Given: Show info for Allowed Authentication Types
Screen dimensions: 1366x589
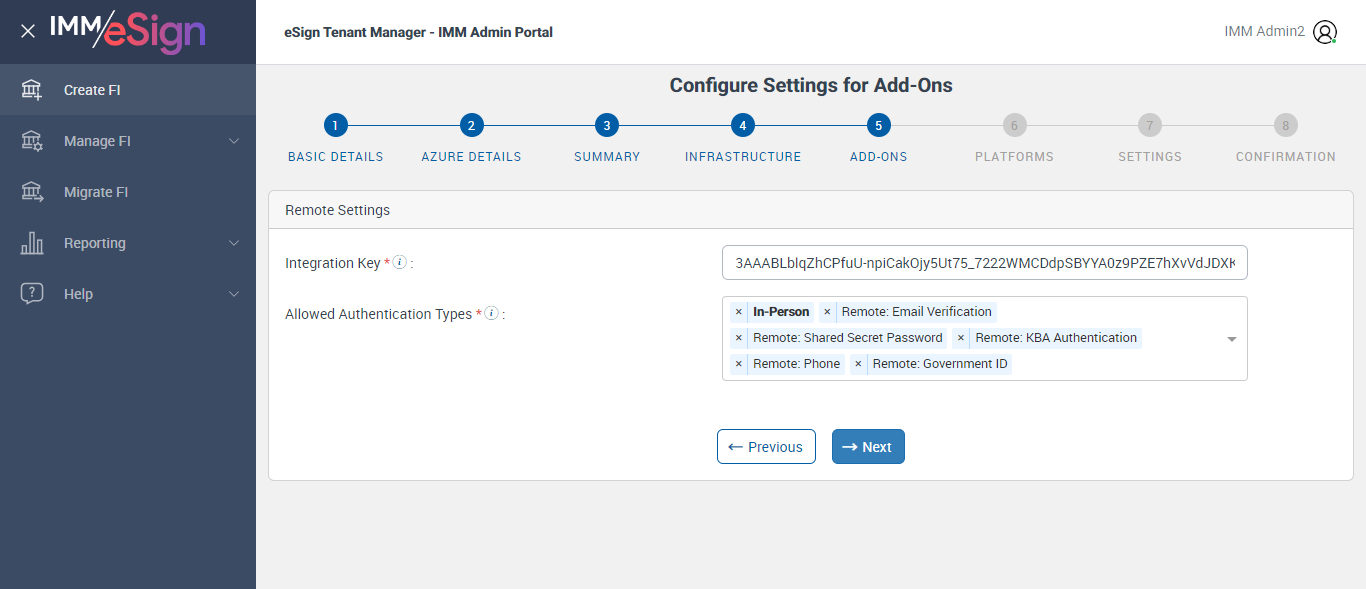Looking at the screenshot, I should [x=491, y=314].
